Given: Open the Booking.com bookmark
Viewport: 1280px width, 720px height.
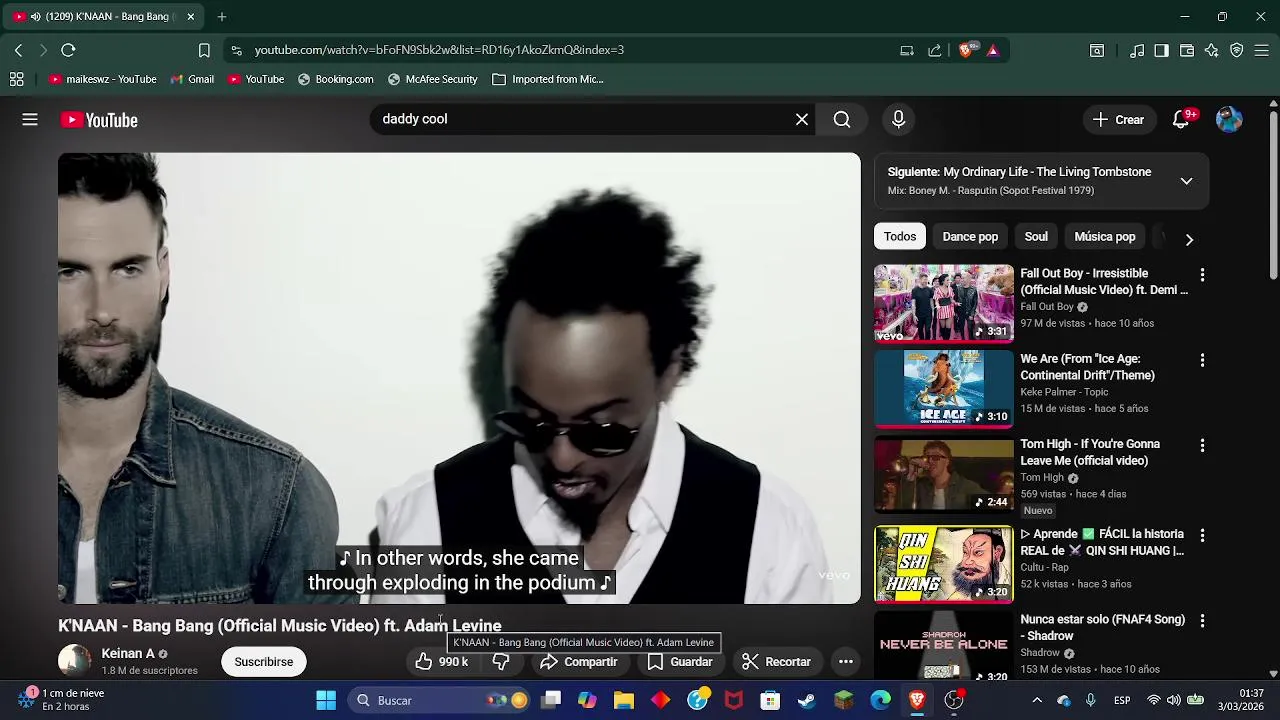Looking at the screenshot, I should click(335, 79).
